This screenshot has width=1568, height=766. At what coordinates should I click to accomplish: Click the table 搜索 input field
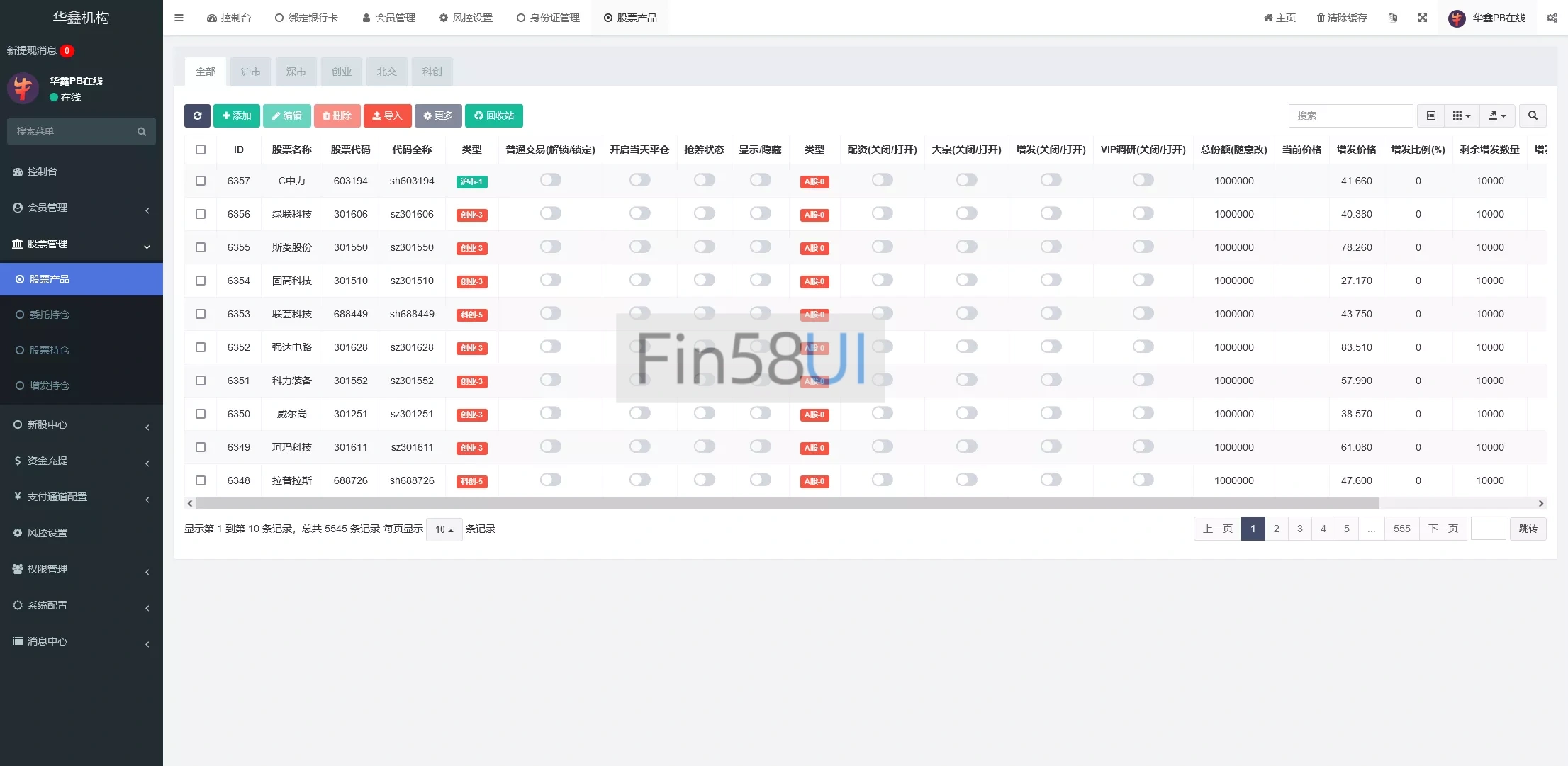pos(1350,116)
